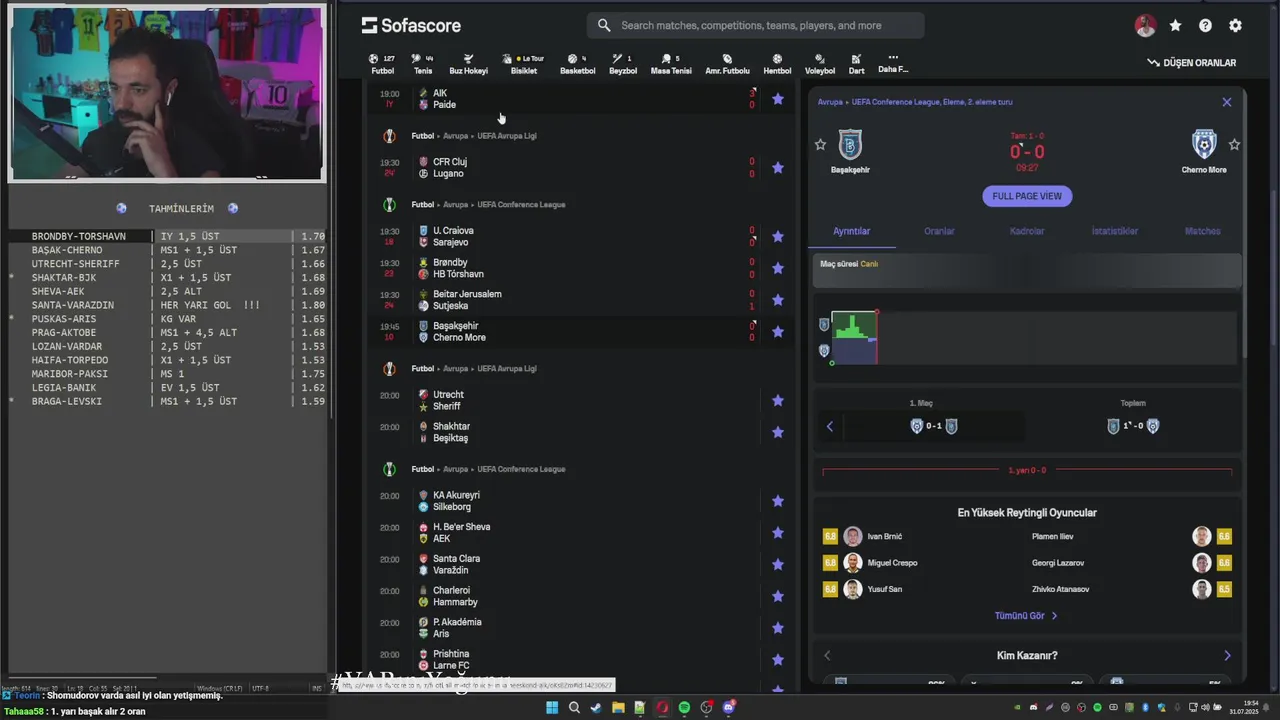The width and height of the screenshot is (1280, 720).
Task: Open the help question mark icon
Action: (1205, 26)
